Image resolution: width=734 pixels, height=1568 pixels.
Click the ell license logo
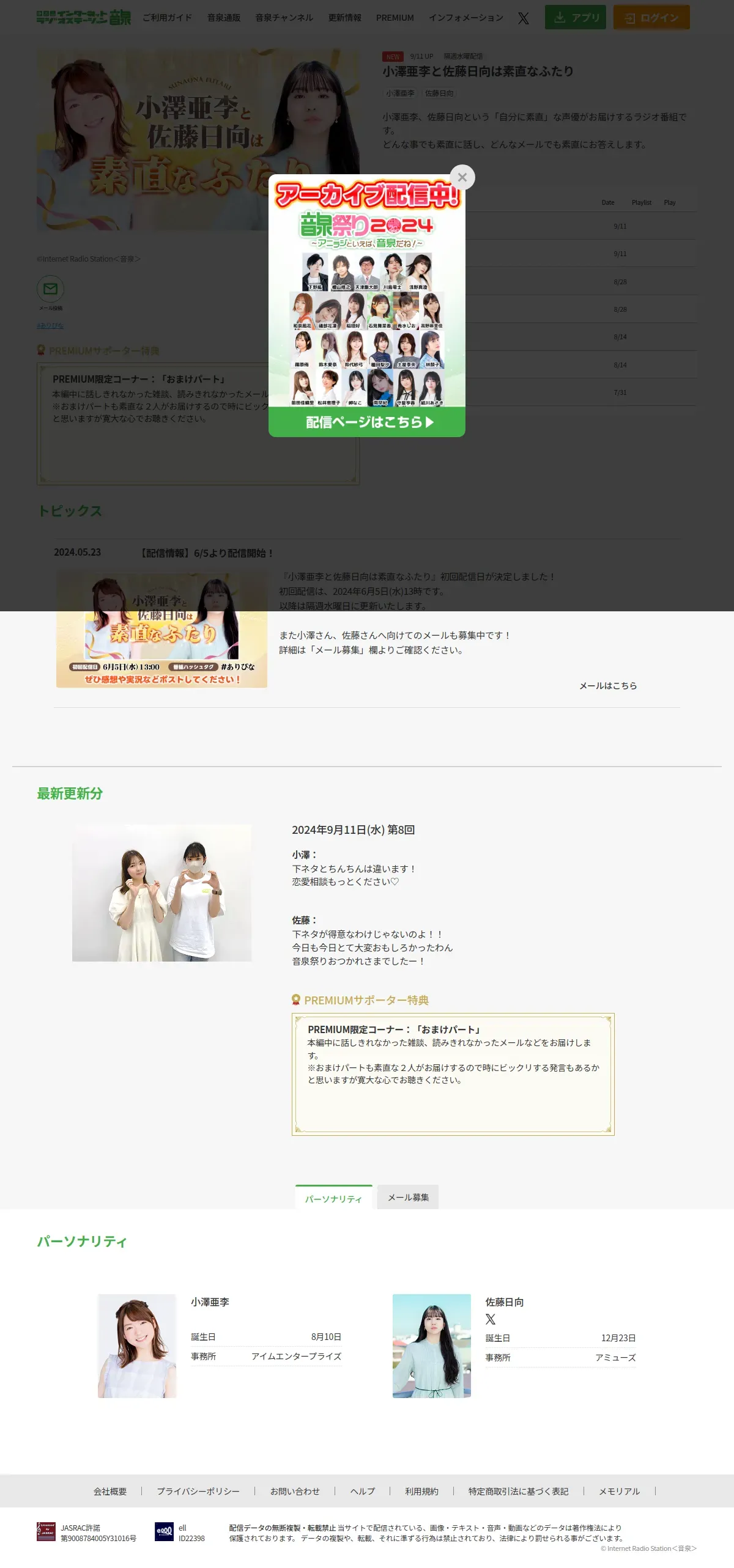coord(164,1532)
